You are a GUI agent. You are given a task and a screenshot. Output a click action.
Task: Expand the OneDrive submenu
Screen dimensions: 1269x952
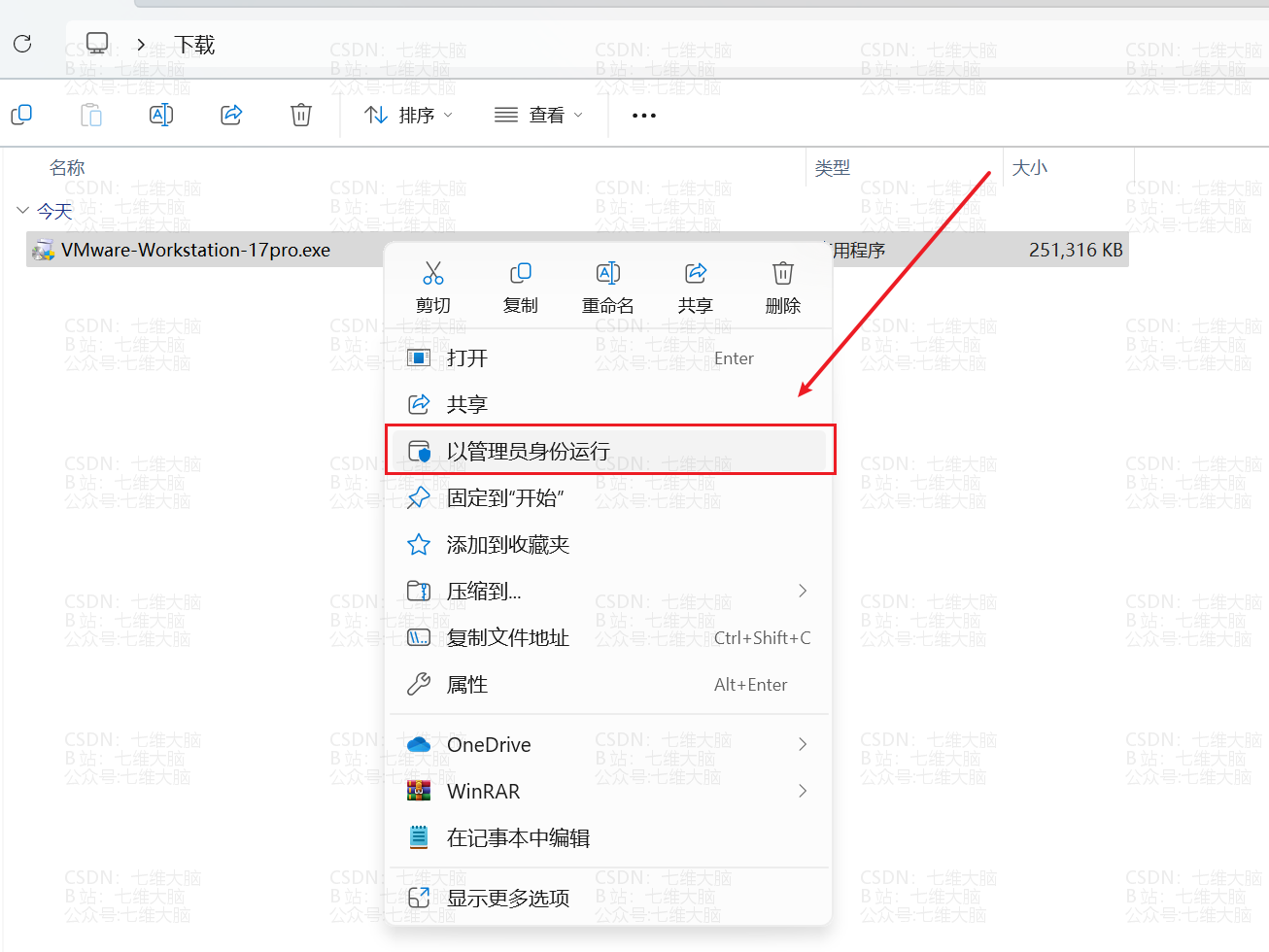coord(608,744)
